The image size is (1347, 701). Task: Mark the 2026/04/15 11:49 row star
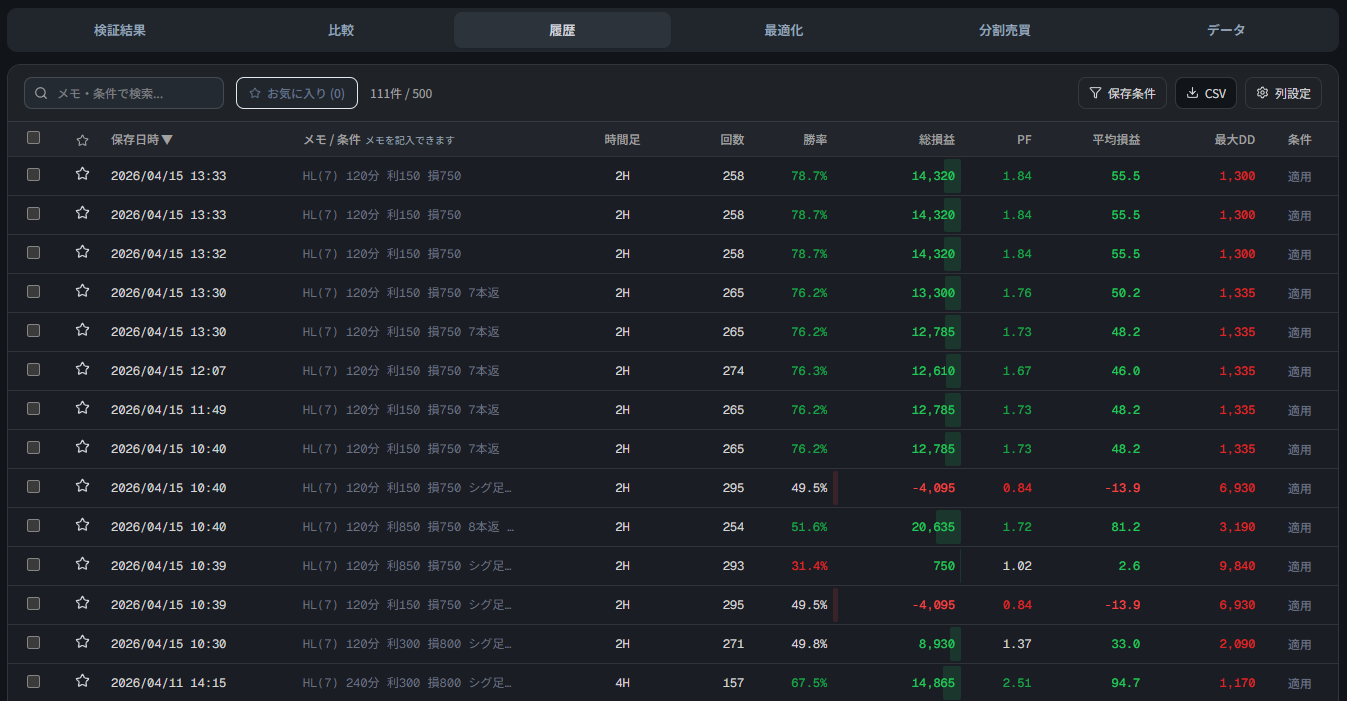pyautogui.click(x=83, y=408)
